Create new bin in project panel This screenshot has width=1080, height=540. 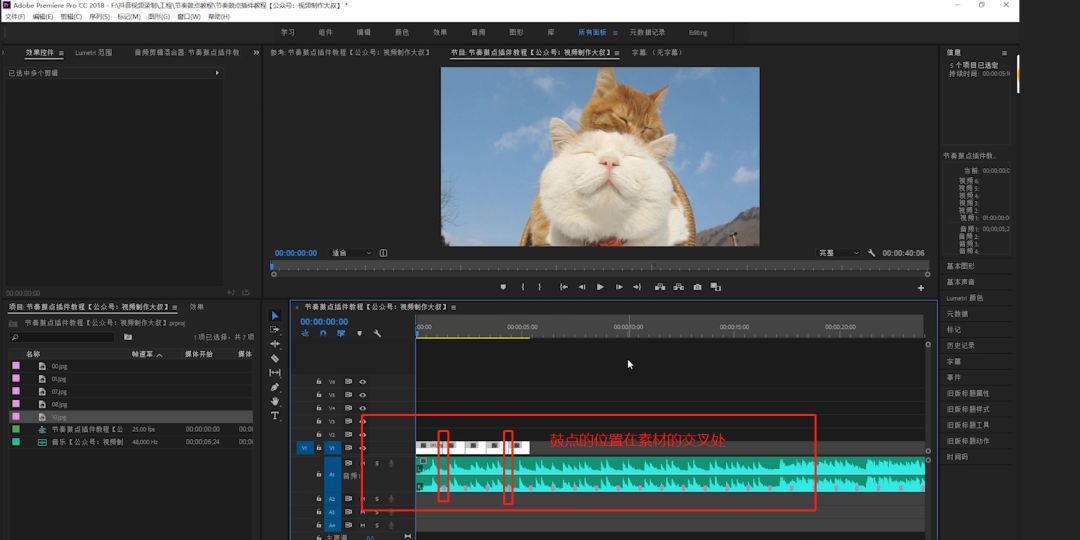point(127,337)
